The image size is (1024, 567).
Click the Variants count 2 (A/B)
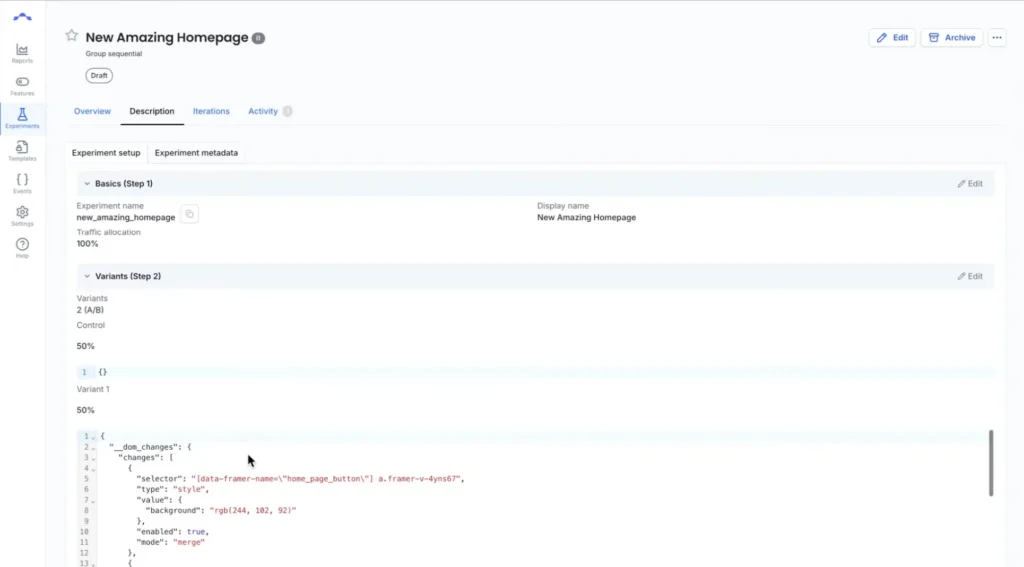point(90,310)
